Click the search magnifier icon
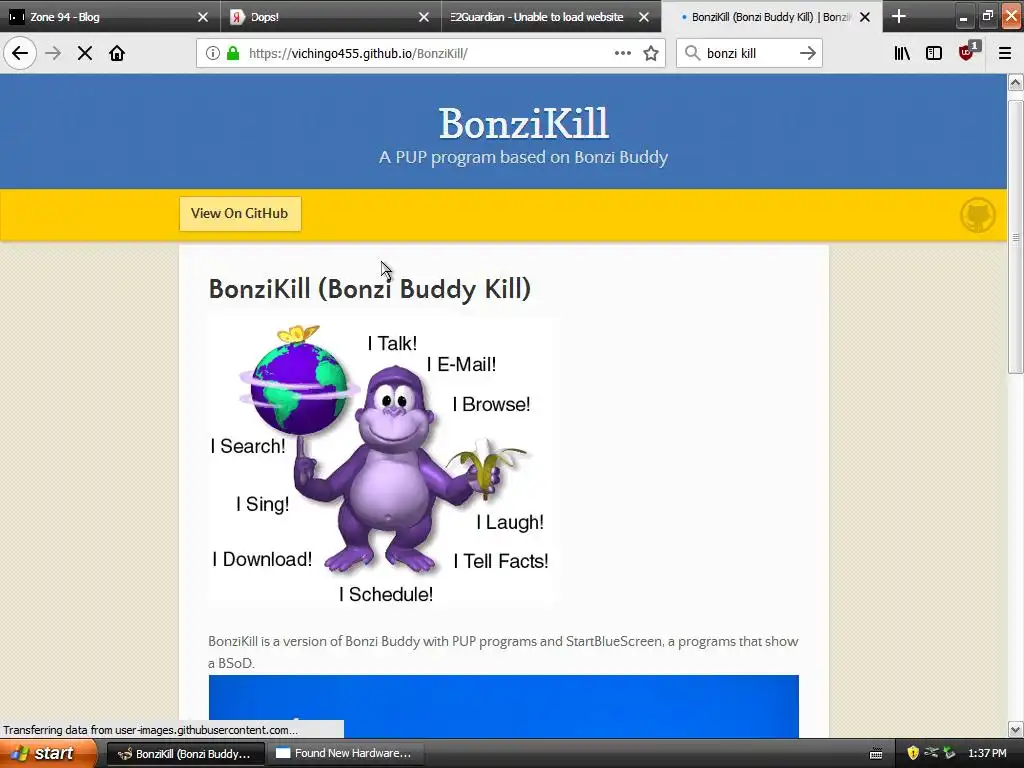Viewport: 1024px width, 768px height. 692,53
